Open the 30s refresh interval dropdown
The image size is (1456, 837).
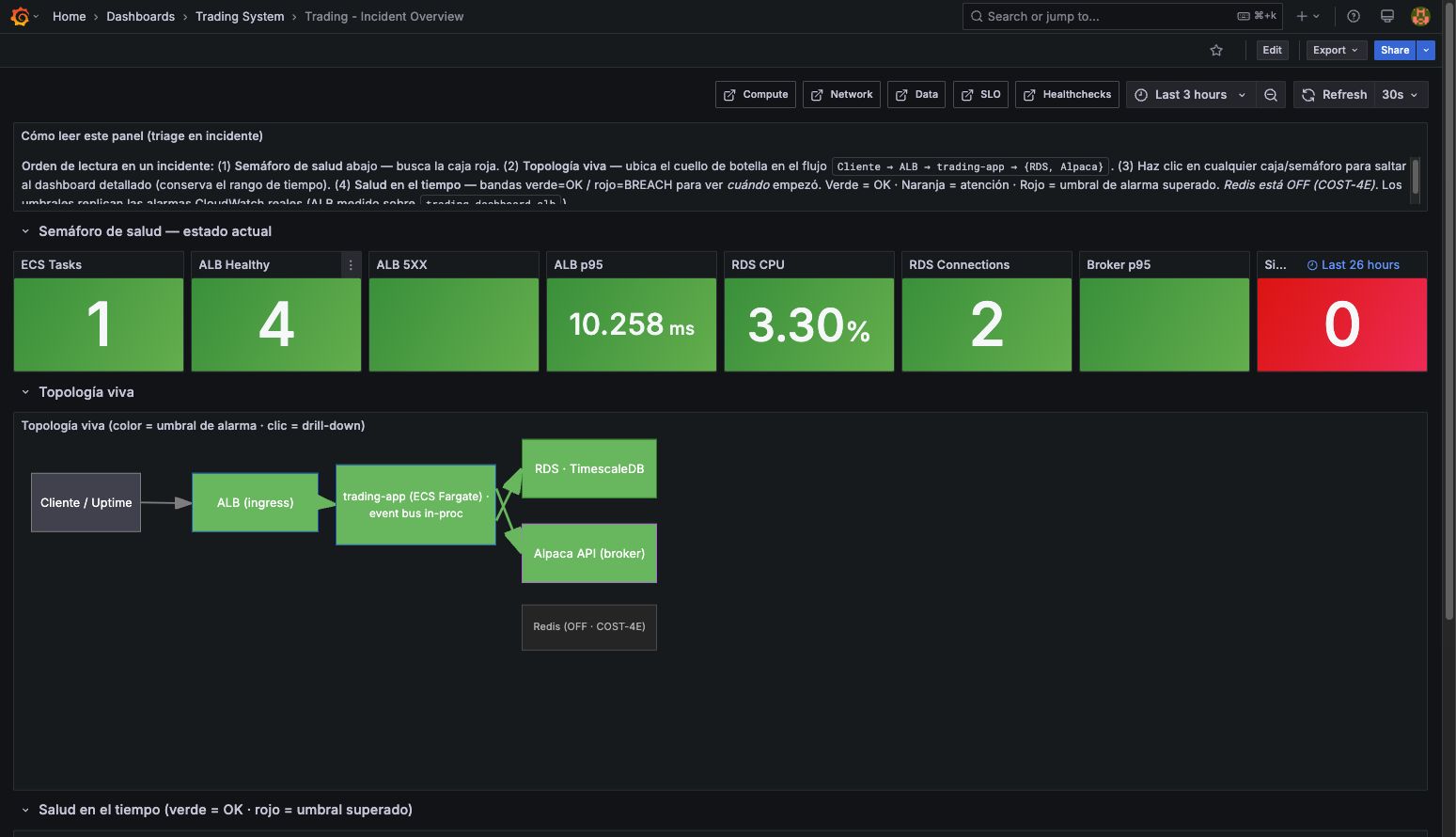[1401, 95]
